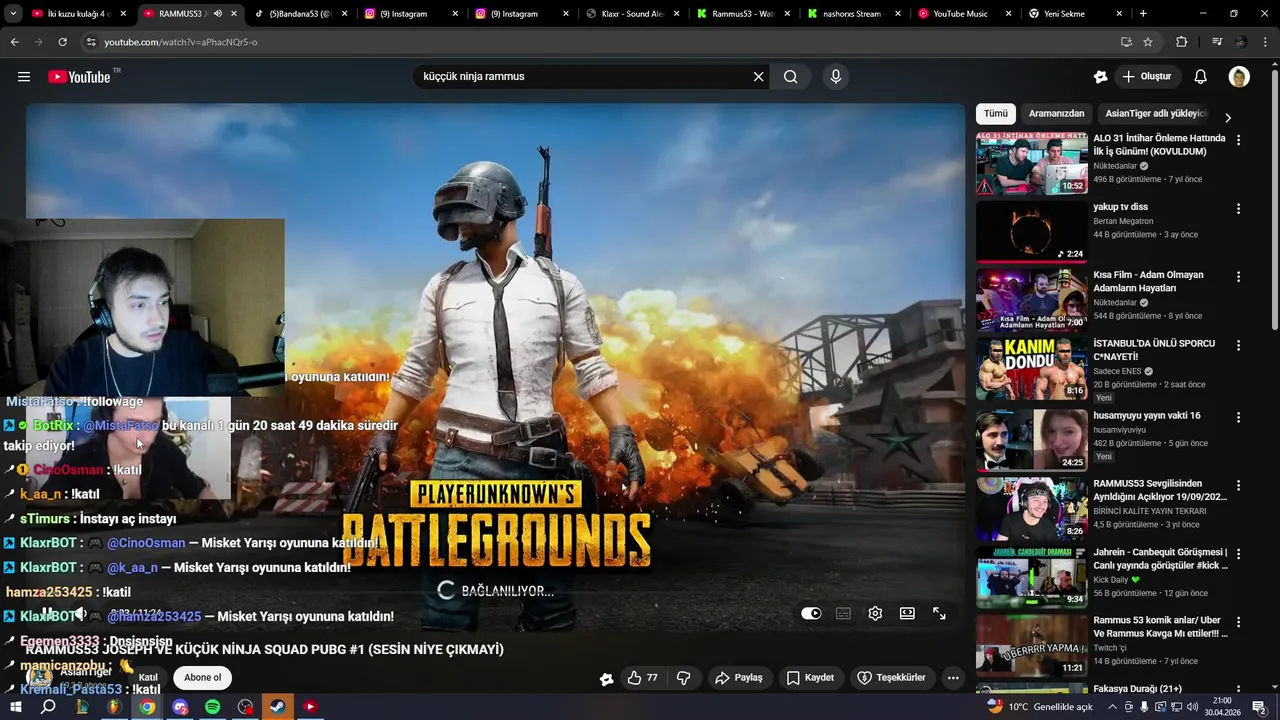Show hidden system tray icons chevron

(x=1113, y=707)
